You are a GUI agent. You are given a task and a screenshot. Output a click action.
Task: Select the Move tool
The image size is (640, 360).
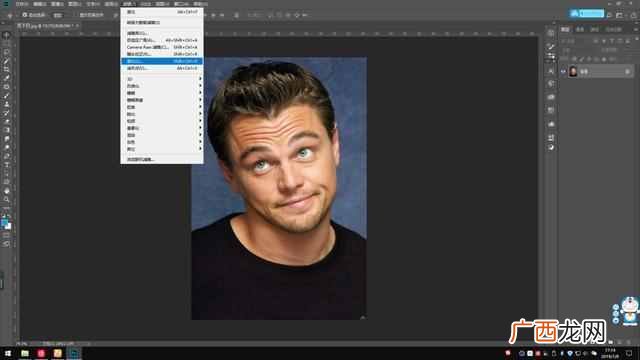[7, 36]
